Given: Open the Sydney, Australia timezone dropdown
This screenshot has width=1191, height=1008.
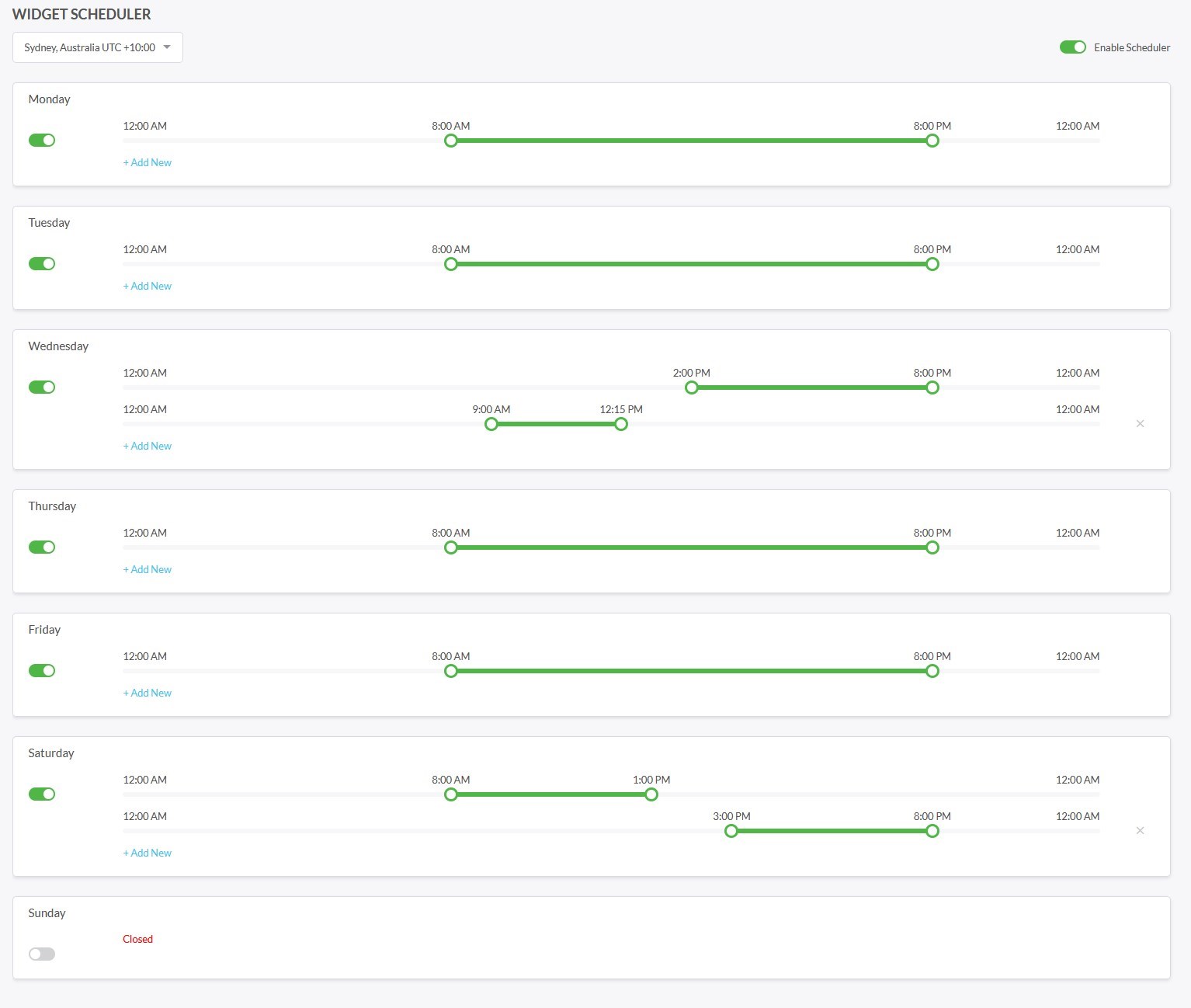Looking at the screenshot, I should click(x=98, y=47).
